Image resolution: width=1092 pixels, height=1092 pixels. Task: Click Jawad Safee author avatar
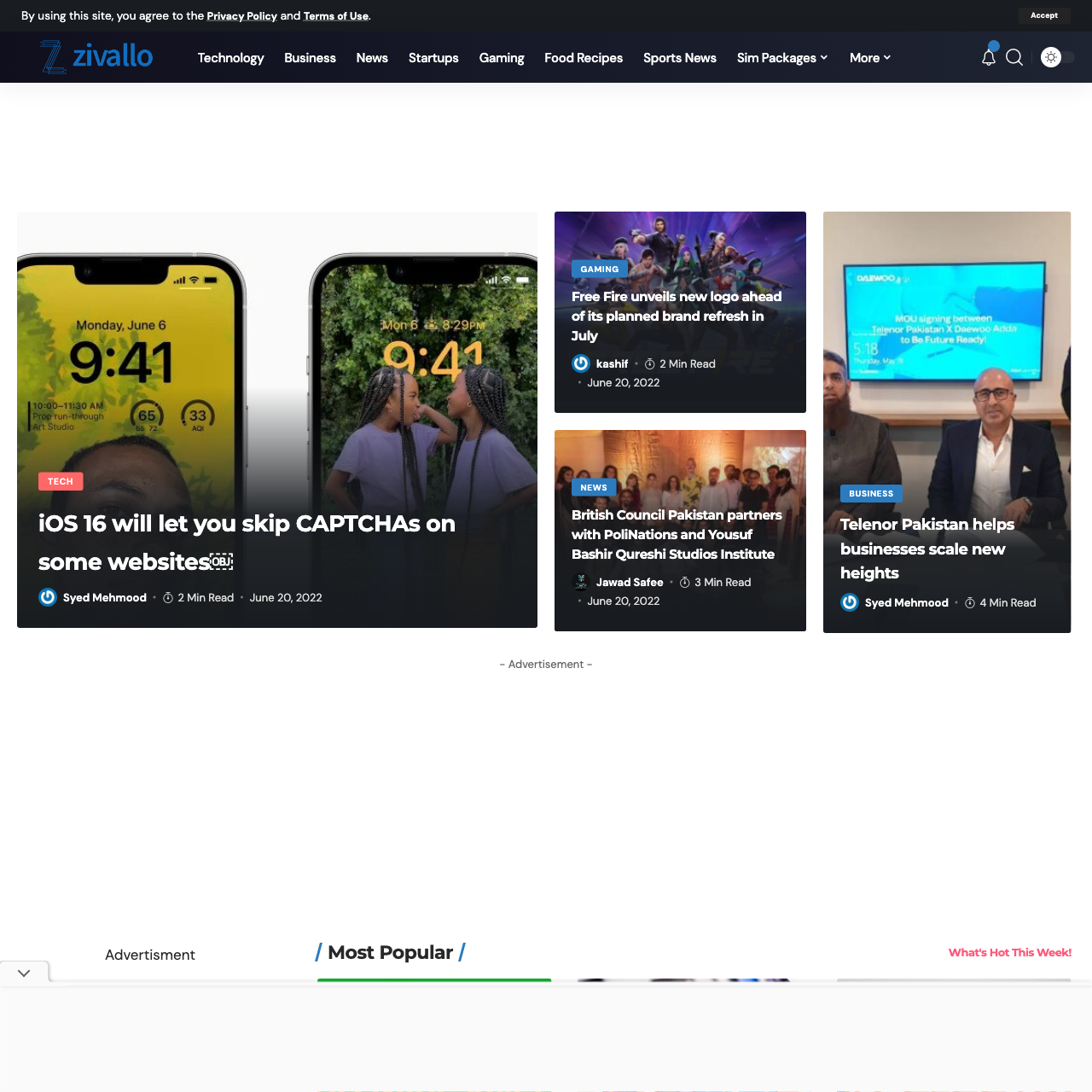coord(581,582)
